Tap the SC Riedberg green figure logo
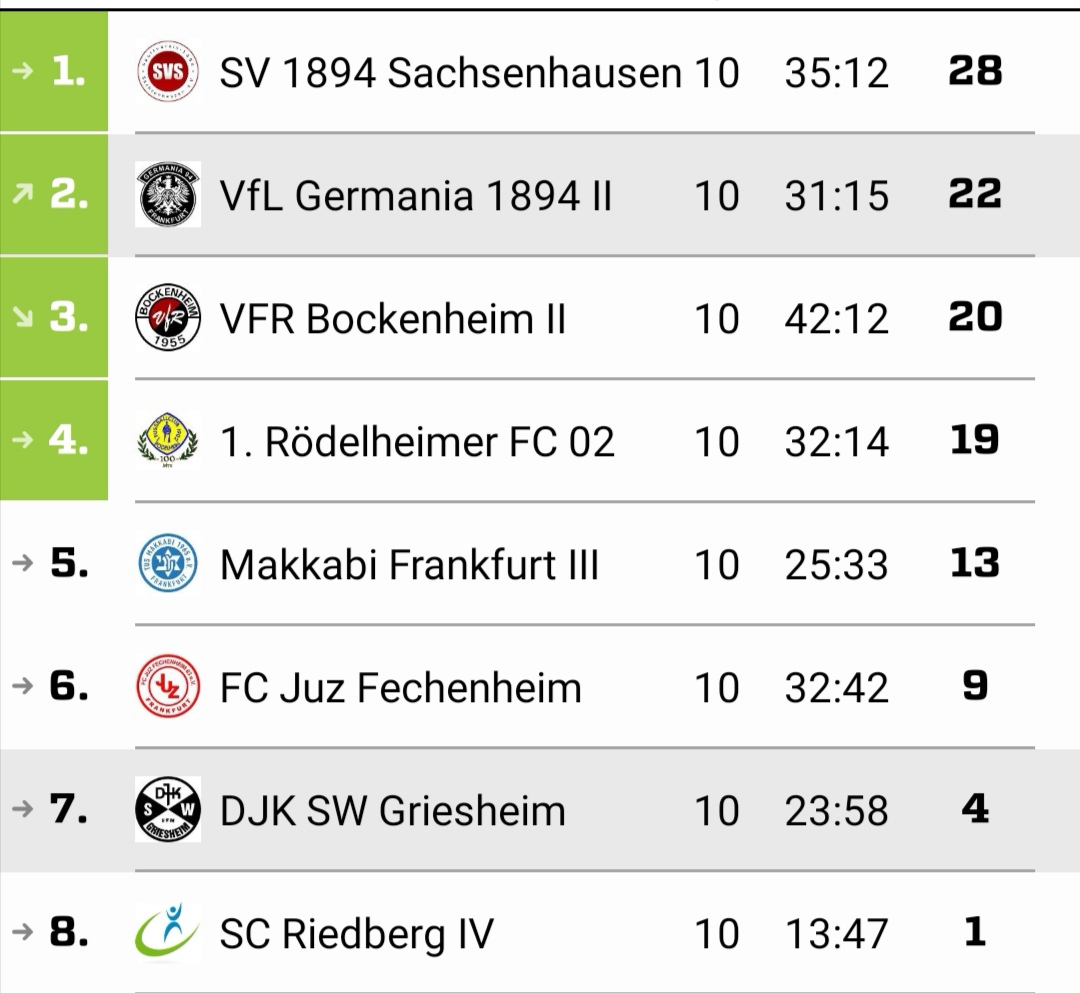 (x=167, y=930)
